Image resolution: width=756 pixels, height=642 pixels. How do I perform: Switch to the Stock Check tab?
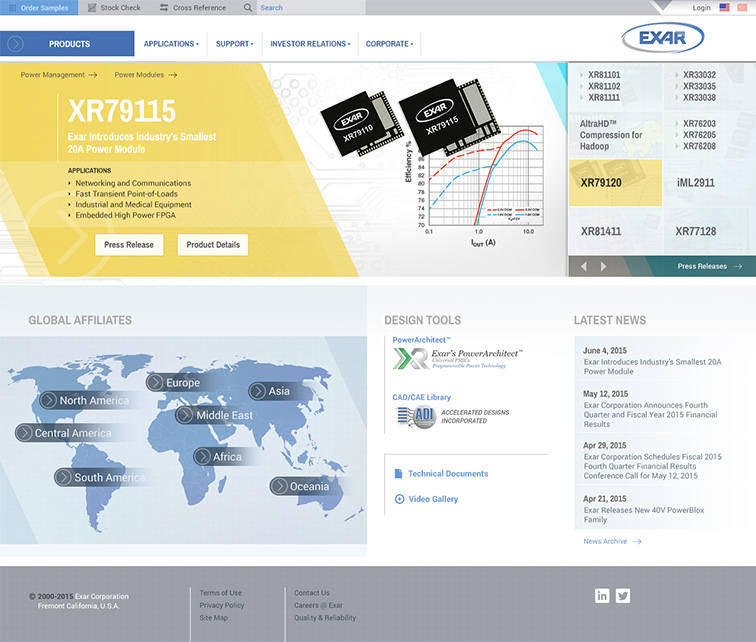(113, 8)
